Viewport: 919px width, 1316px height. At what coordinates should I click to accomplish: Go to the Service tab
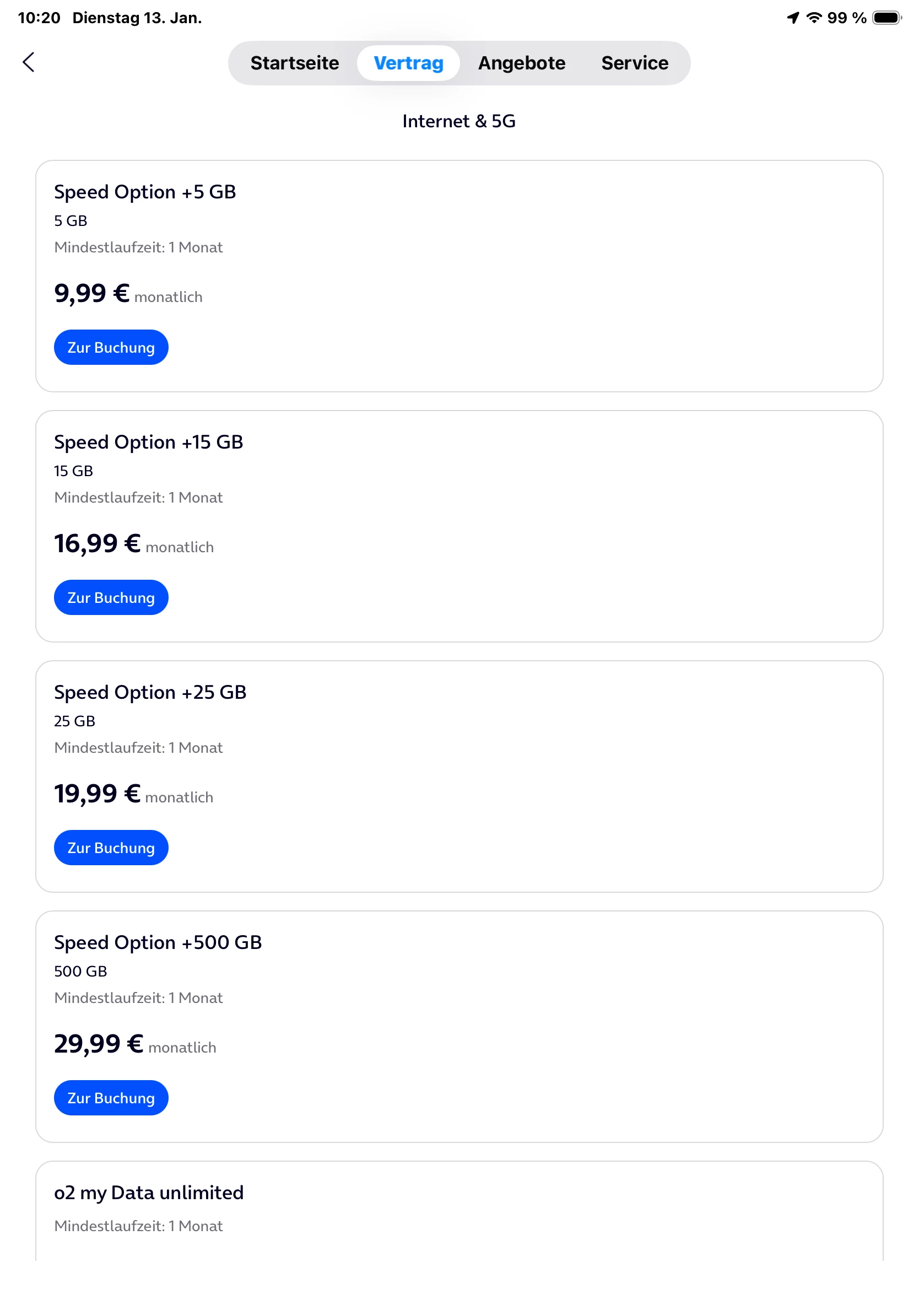click(x=634, y=63)
